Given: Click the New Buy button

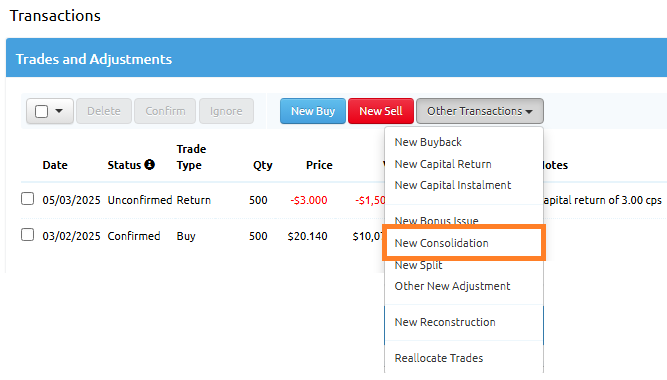Looking at the screenshot, I should (313, 111).
